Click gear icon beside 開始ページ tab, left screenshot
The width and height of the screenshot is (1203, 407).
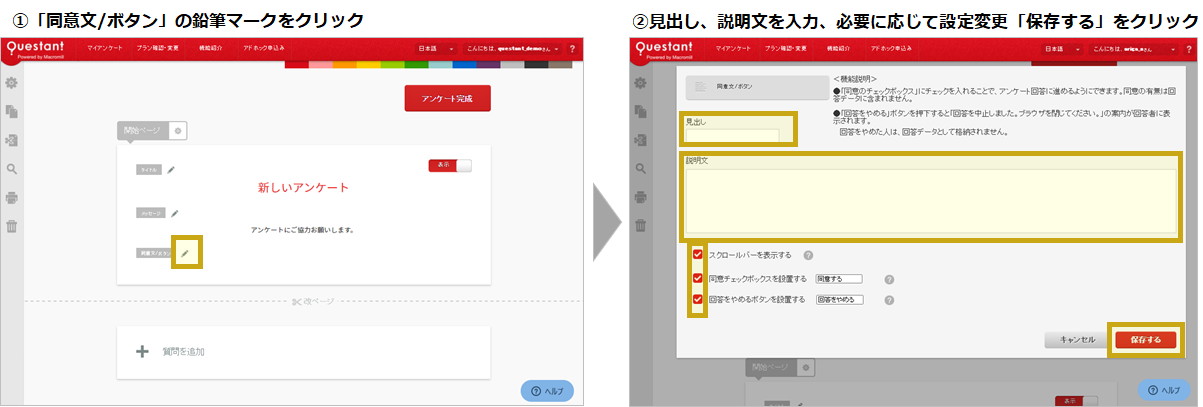coord(177,131)
